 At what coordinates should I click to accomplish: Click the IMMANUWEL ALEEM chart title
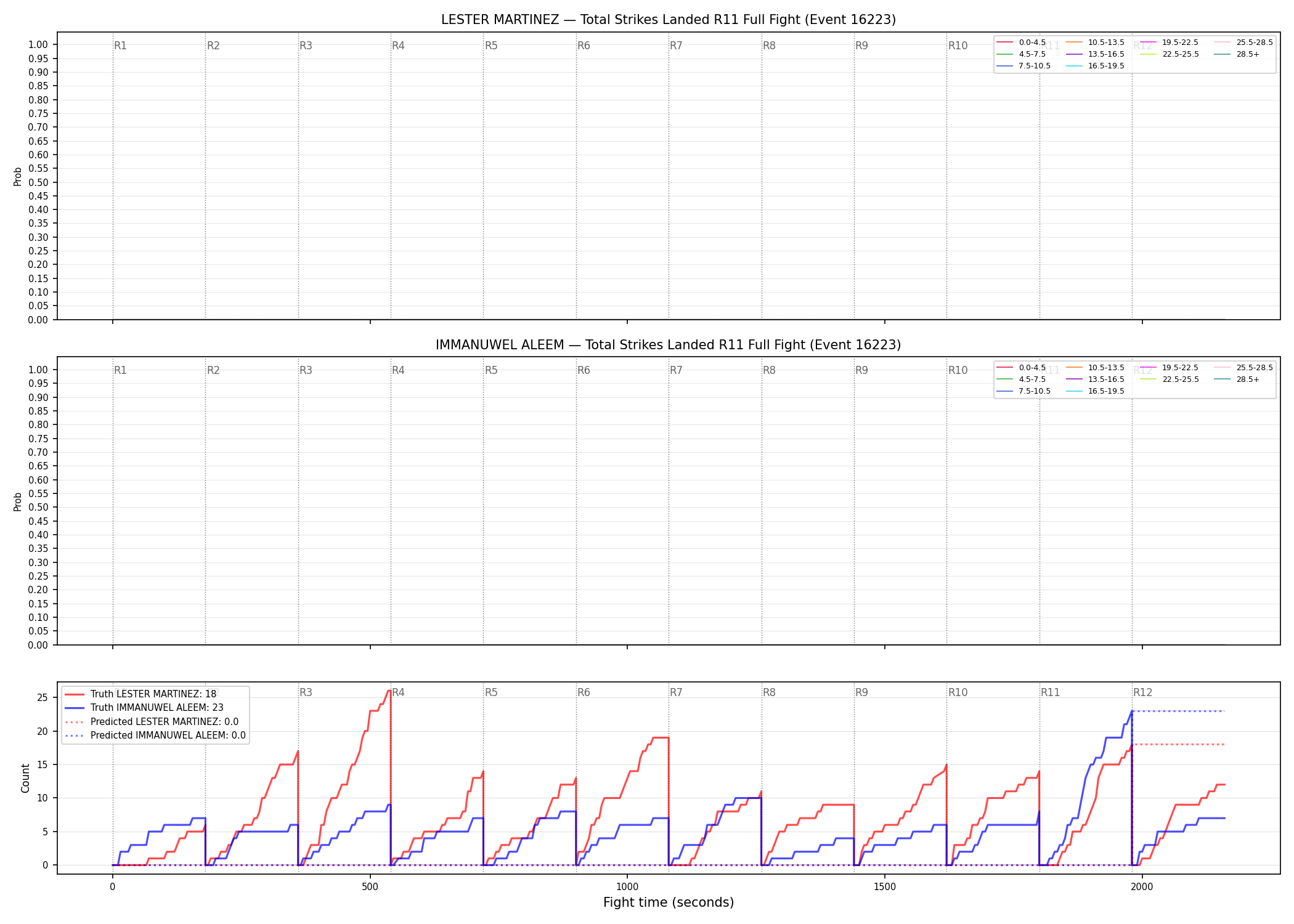click(669, 345)
